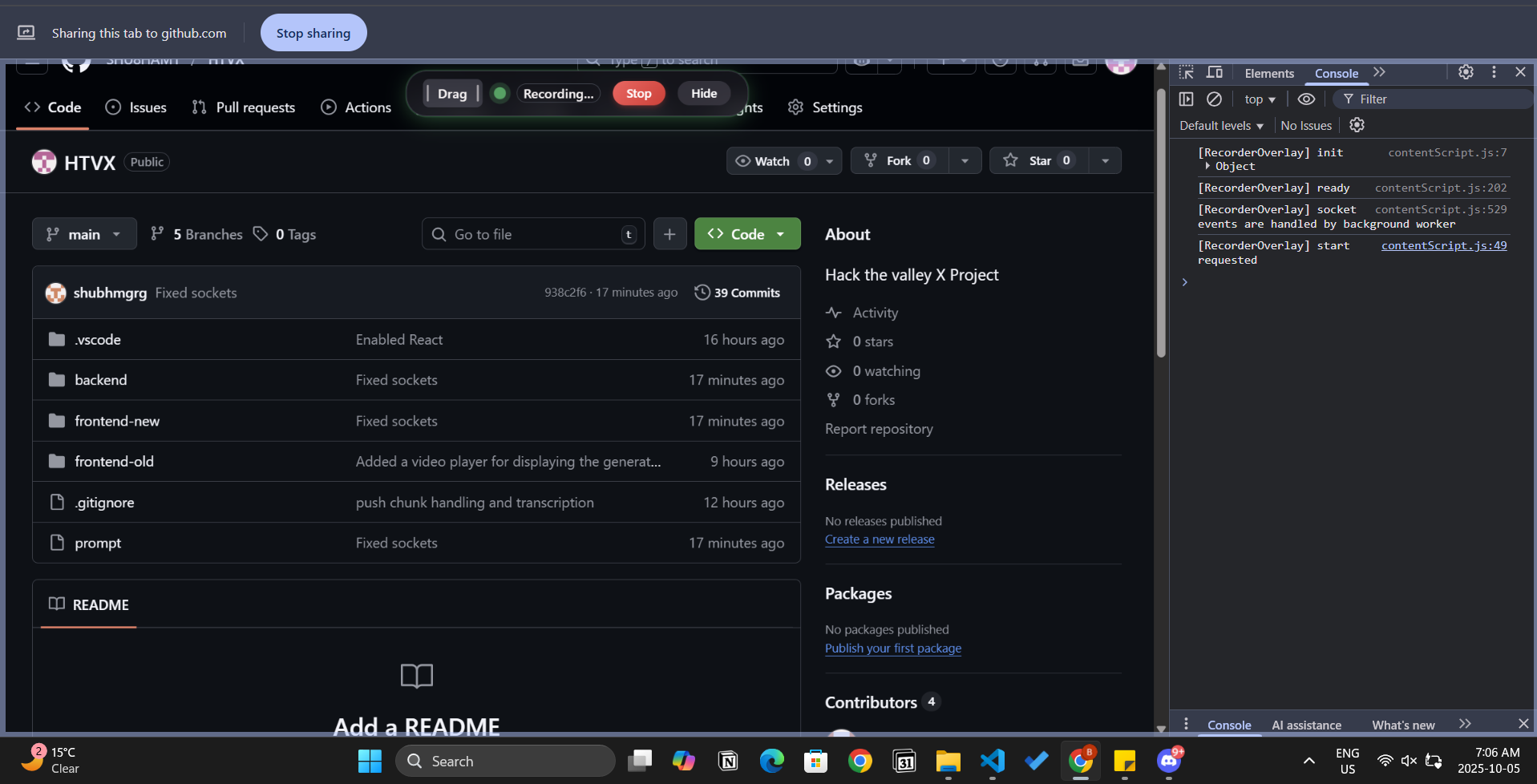Open the What's new drawer tab

tap(1403, 725)
